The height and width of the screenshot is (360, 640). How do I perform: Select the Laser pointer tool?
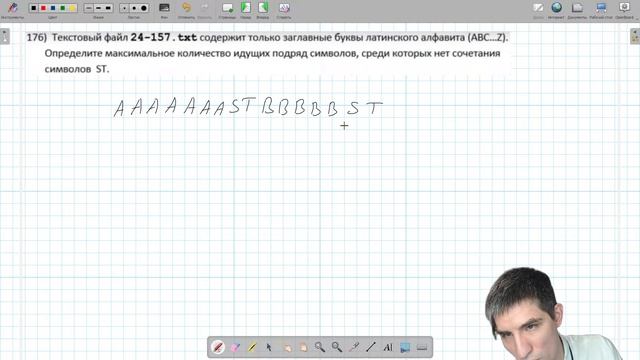(354, 347)
